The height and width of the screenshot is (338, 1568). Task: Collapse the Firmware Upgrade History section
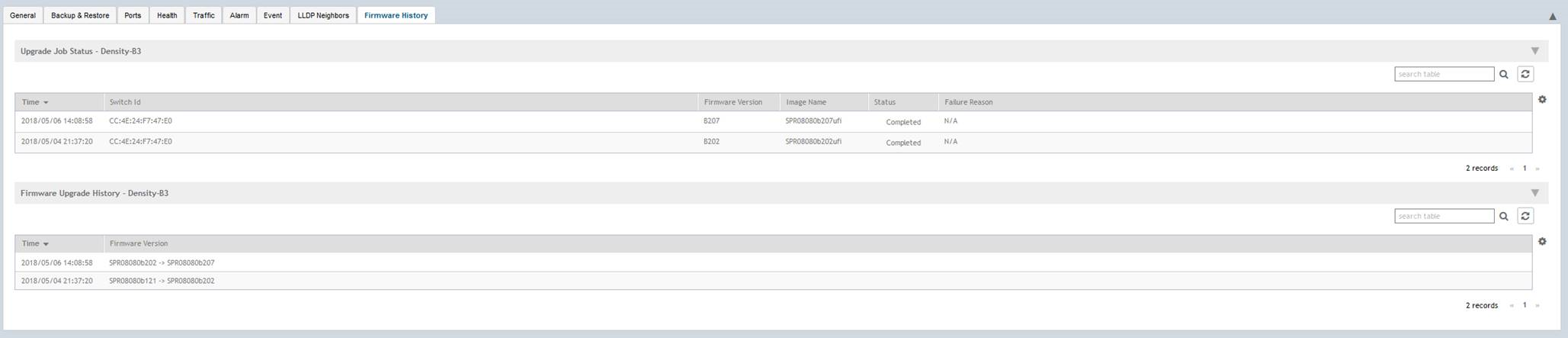1534,193
